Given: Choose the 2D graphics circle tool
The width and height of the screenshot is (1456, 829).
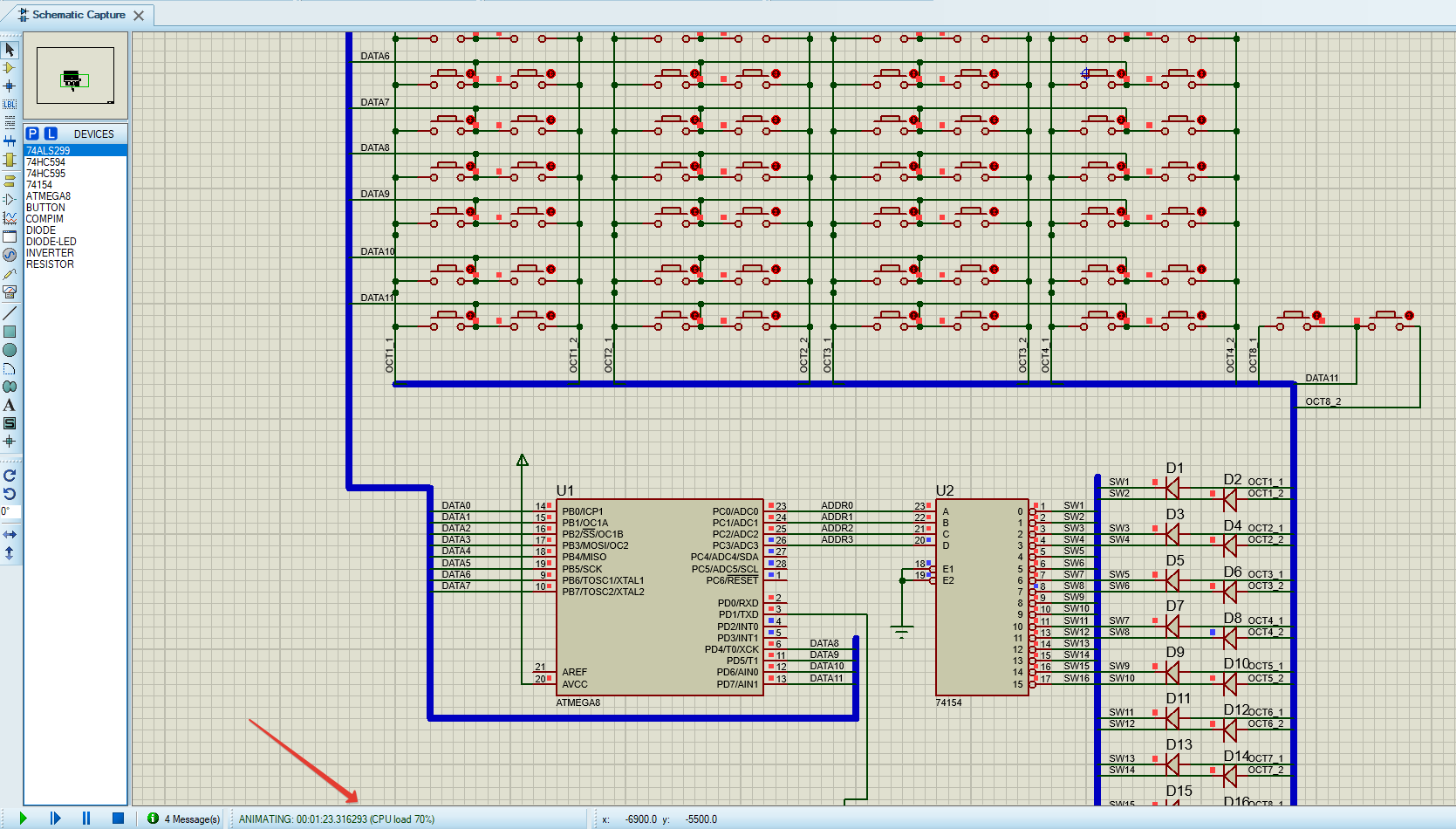Looking at the screenshot, I should pos(10,350).
